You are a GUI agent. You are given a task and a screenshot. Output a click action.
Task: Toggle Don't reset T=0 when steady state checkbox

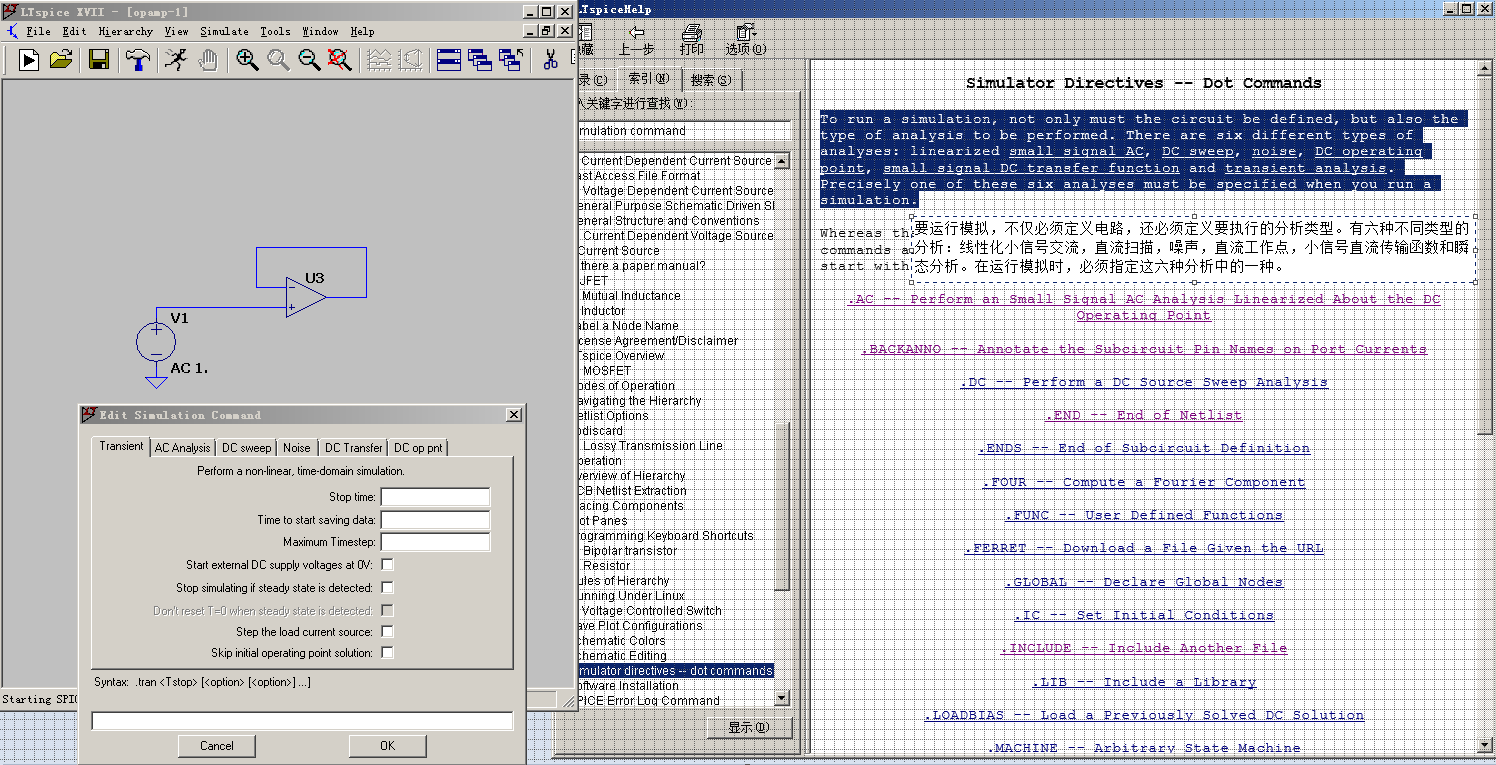coord(387,610)
